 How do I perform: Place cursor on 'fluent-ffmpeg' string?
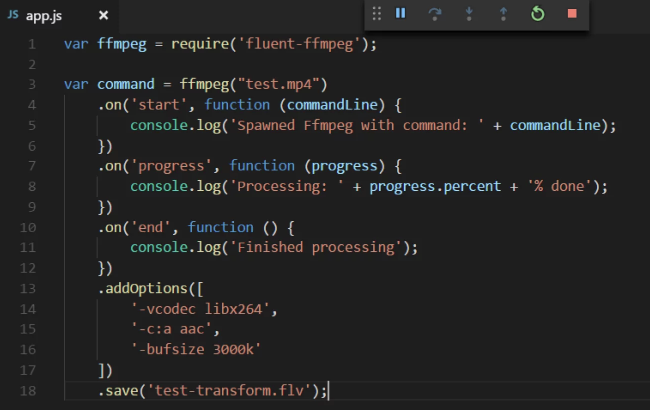299,44
